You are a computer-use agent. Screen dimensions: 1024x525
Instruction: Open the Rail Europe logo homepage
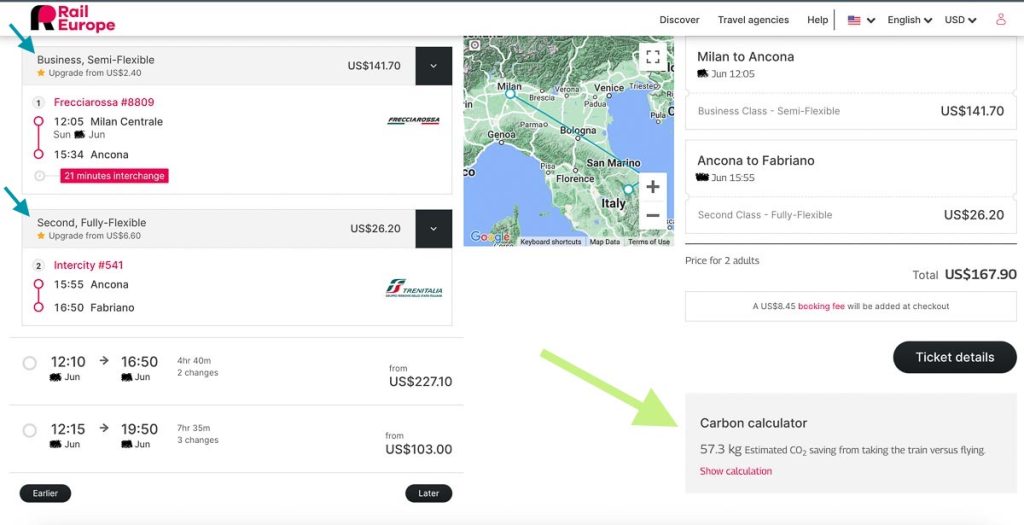tap(72, 18)
